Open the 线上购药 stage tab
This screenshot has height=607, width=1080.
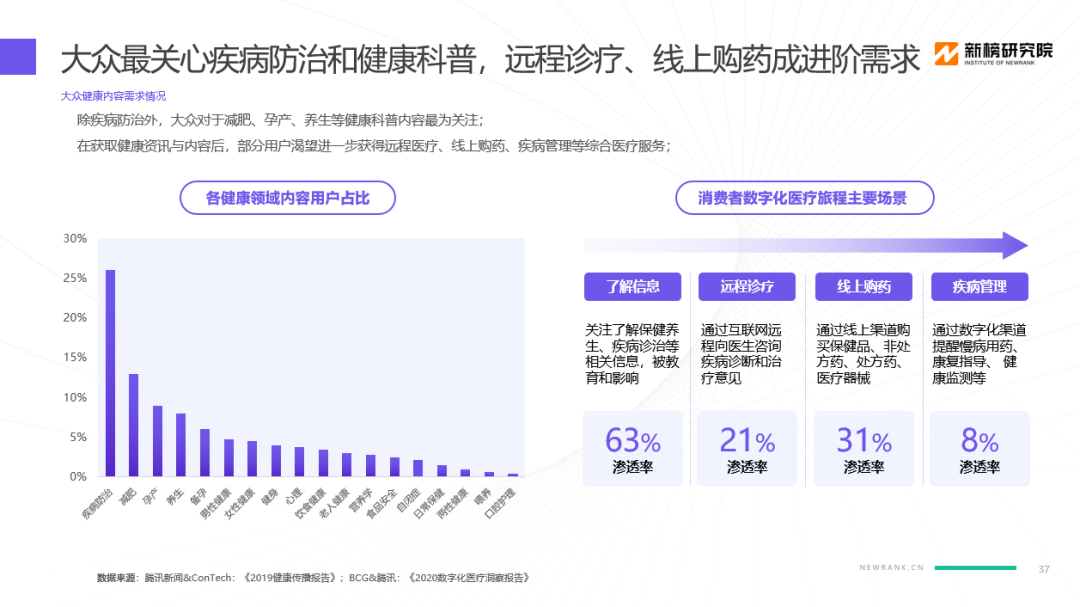[x=864, y=287]
